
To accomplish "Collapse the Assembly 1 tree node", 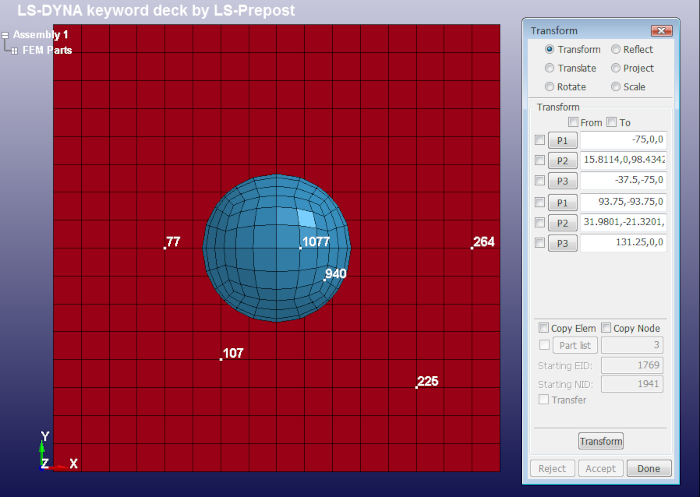I will coord(5,35).
